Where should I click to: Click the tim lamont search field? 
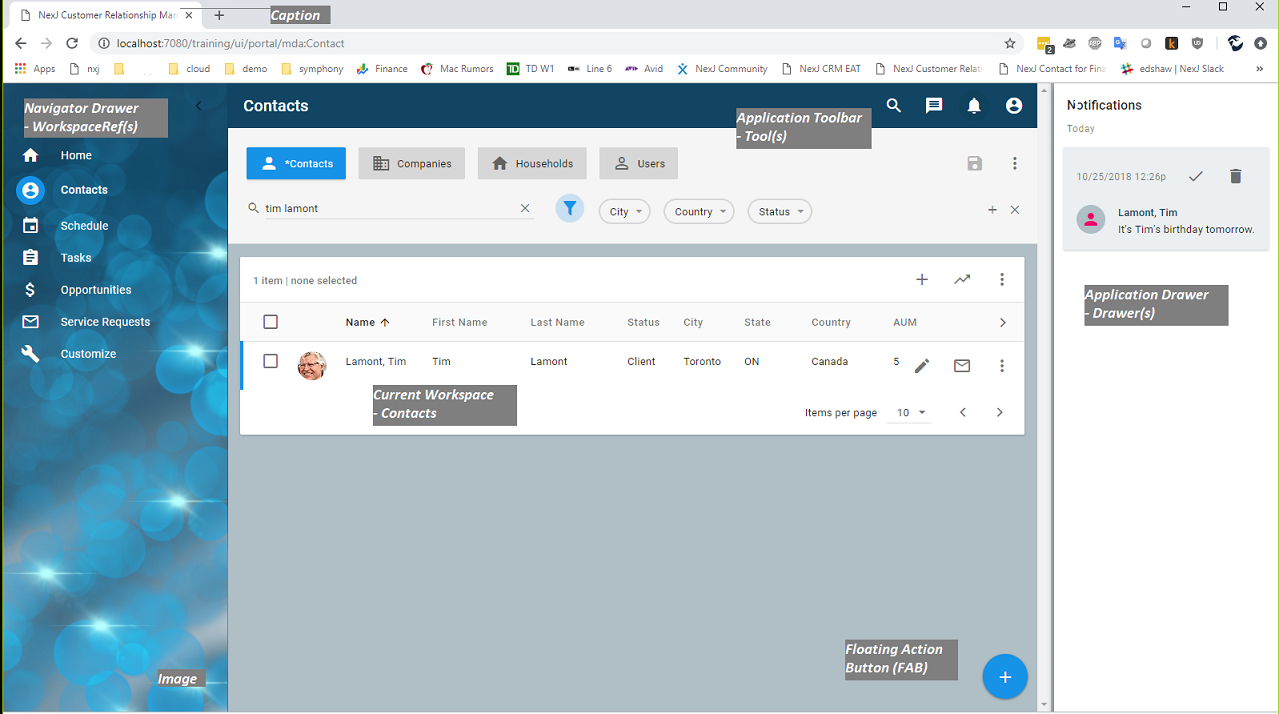385,209
